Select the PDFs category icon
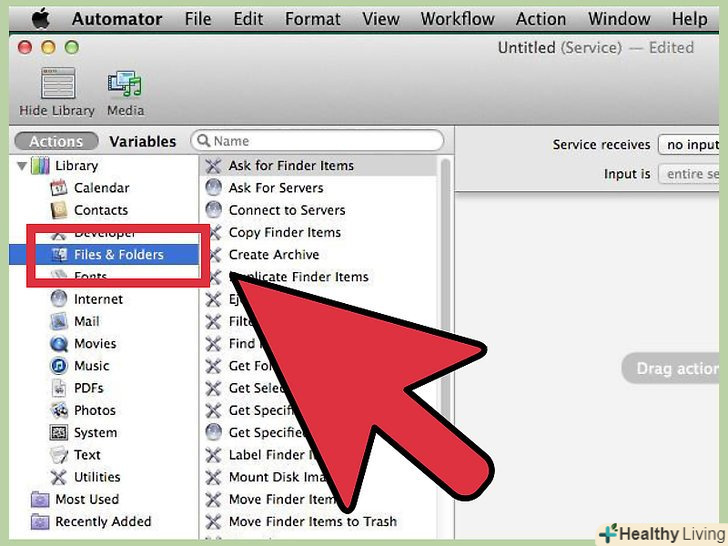728x546 pixels. click(58, 388)
